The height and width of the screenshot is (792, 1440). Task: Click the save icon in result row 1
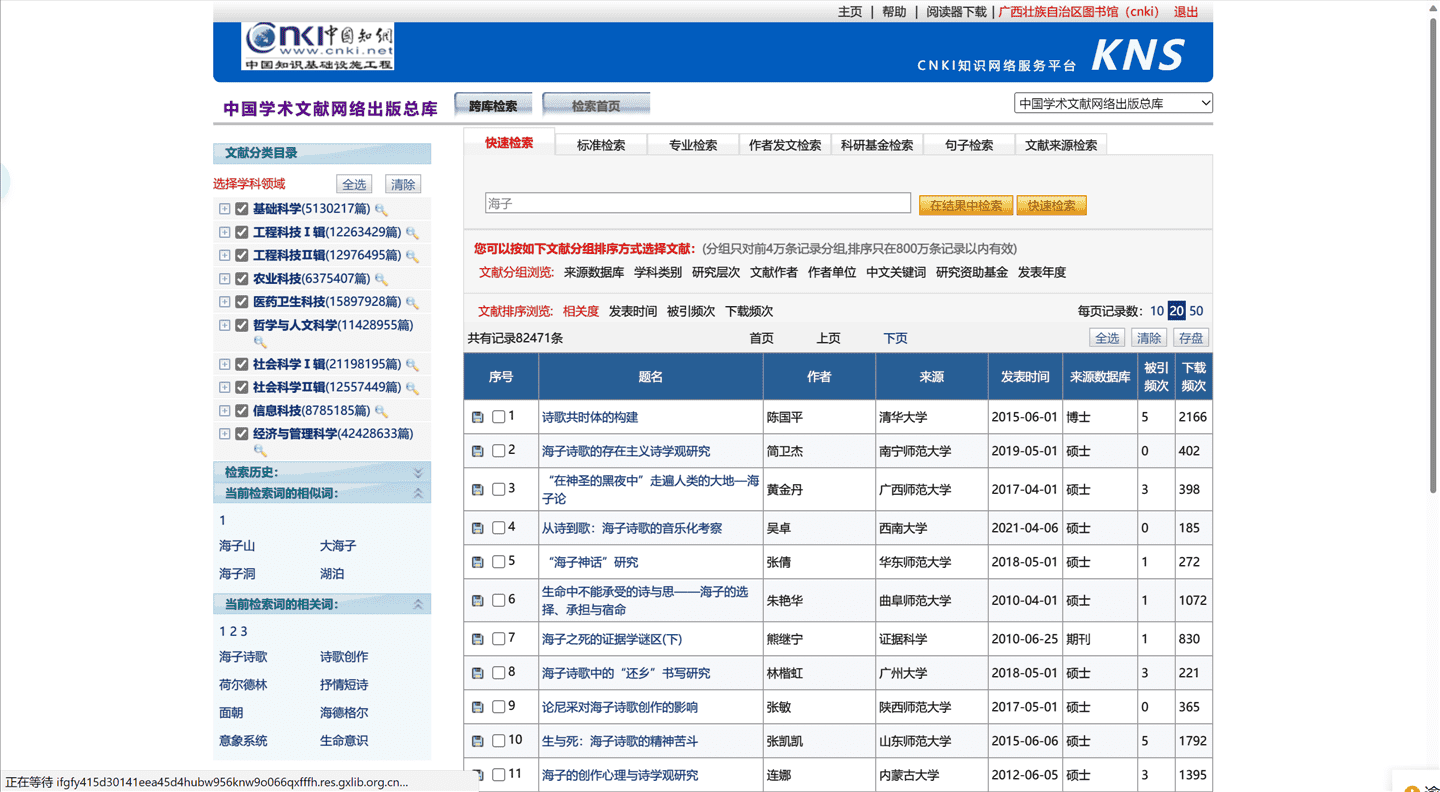pyautogui.click(x=478, y=417)
